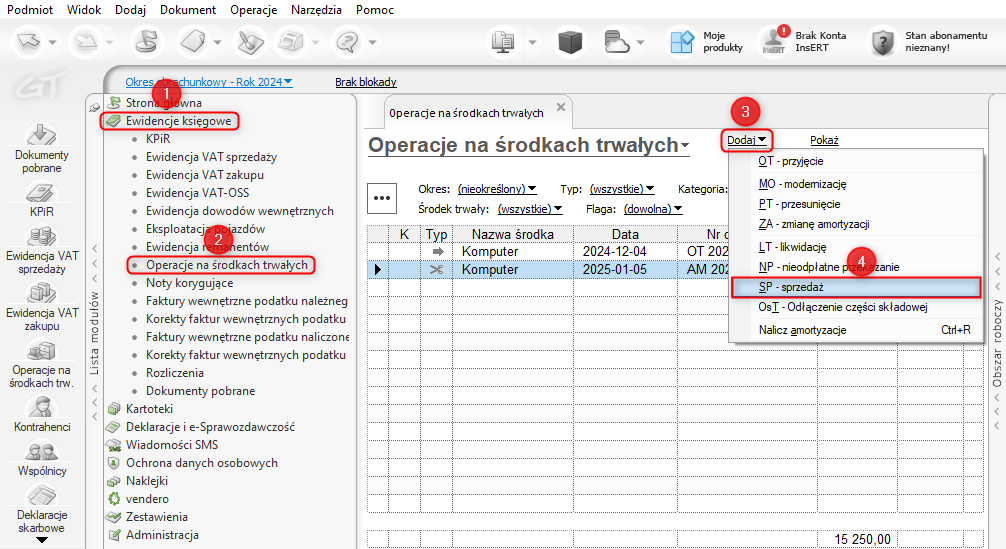Select Ewidencje księgowe in module tree
Viewport: 1006px width, 549px height.
click(178, 121)
